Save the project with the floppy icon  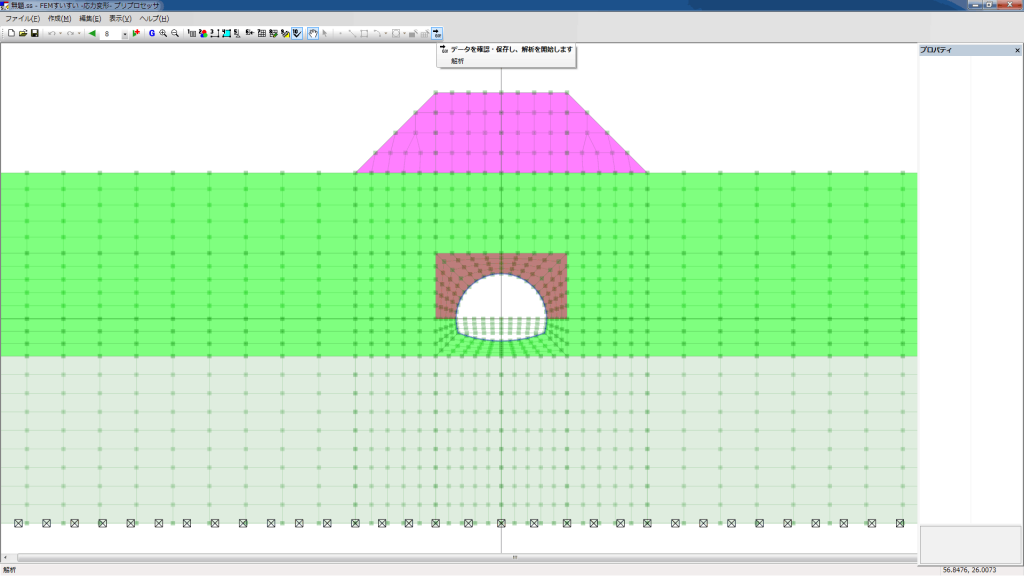pyautogui.click(x=35, y=33)
